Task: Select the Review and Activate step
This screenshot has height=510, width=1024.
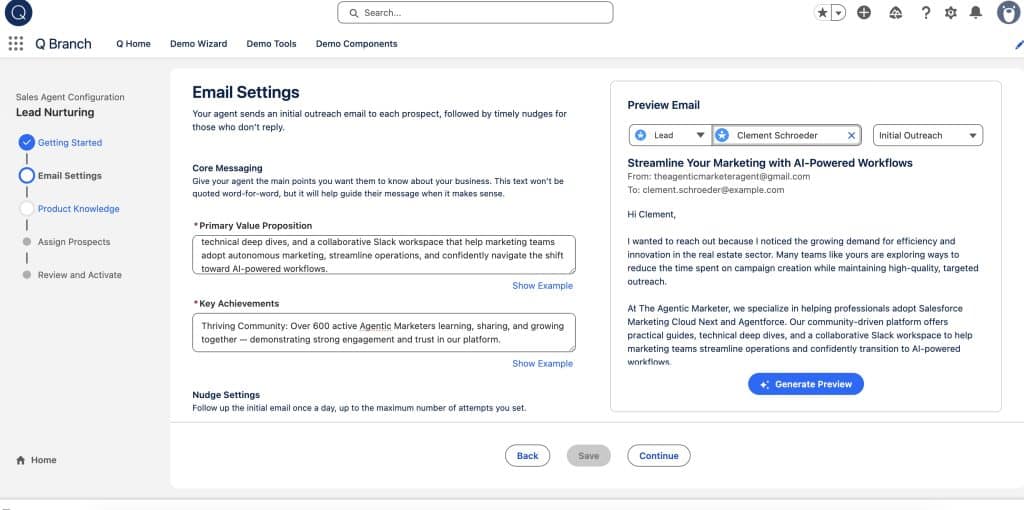Action: [80, 275]
